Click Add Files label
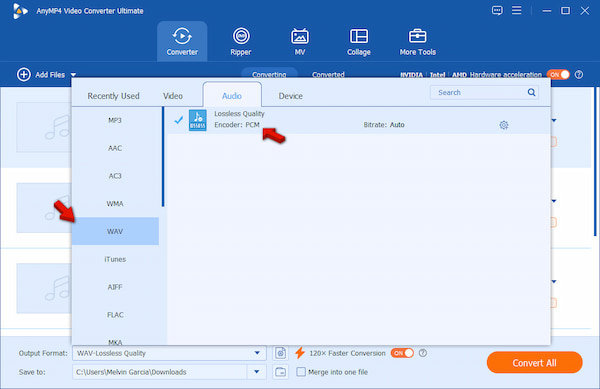Image resolution: width=600 pixels, height=389 pixels. (x=50, y=75)
